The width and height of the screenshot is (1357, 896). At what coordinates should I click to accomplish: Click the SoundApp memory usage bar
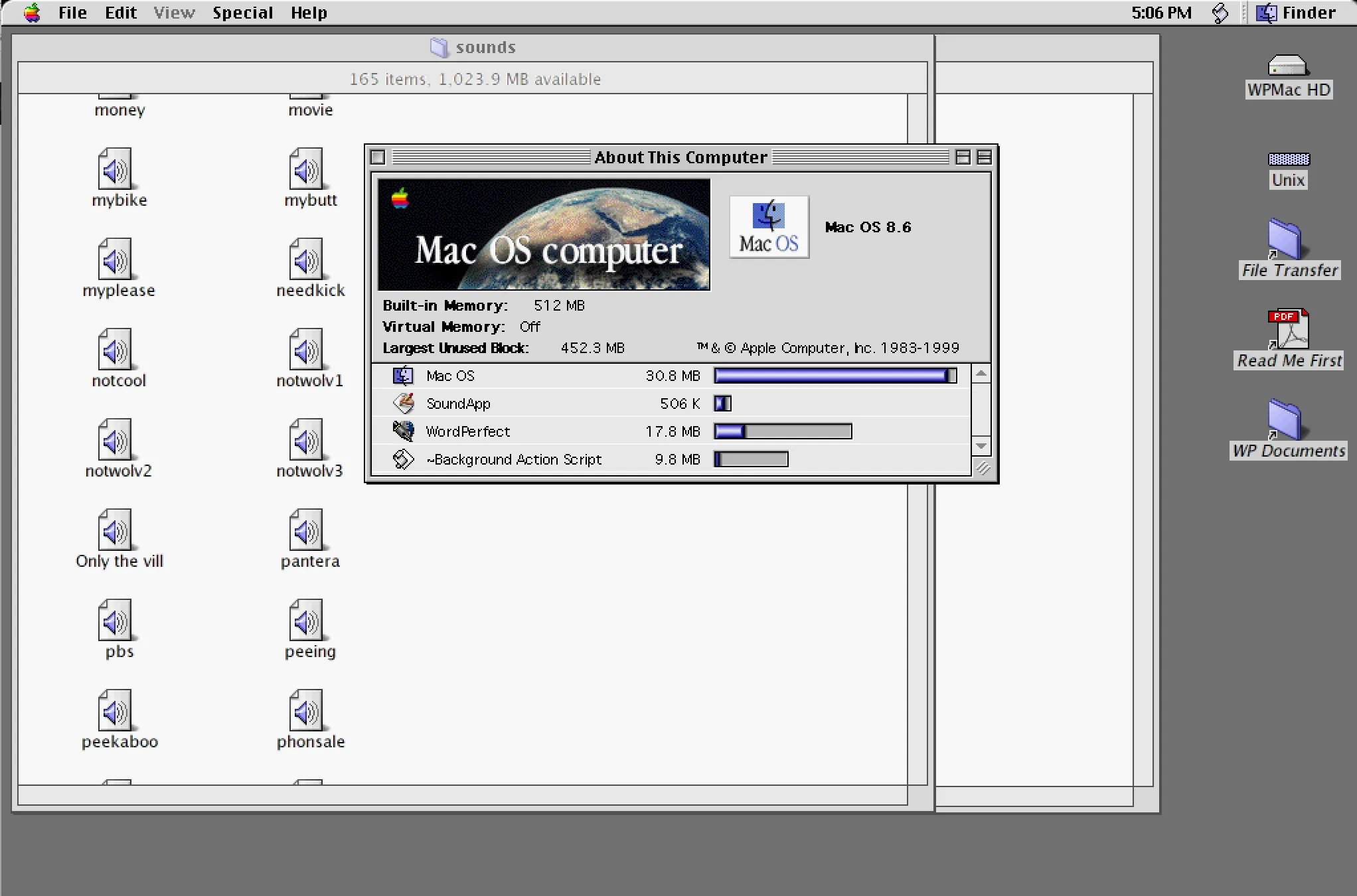click(722, 404)
